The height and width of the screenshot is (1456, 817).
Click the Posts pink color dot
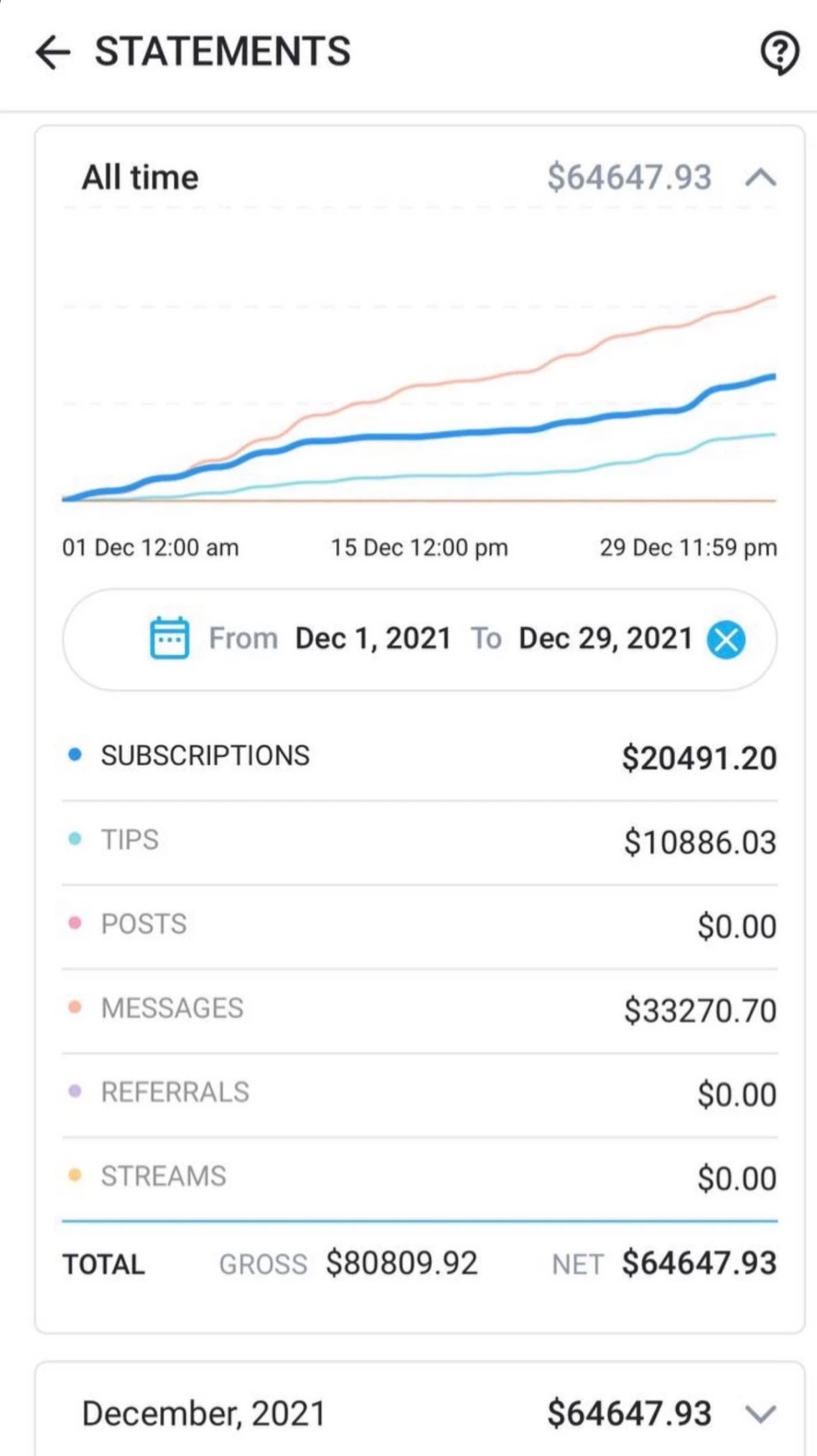click(x=75, y=922)
